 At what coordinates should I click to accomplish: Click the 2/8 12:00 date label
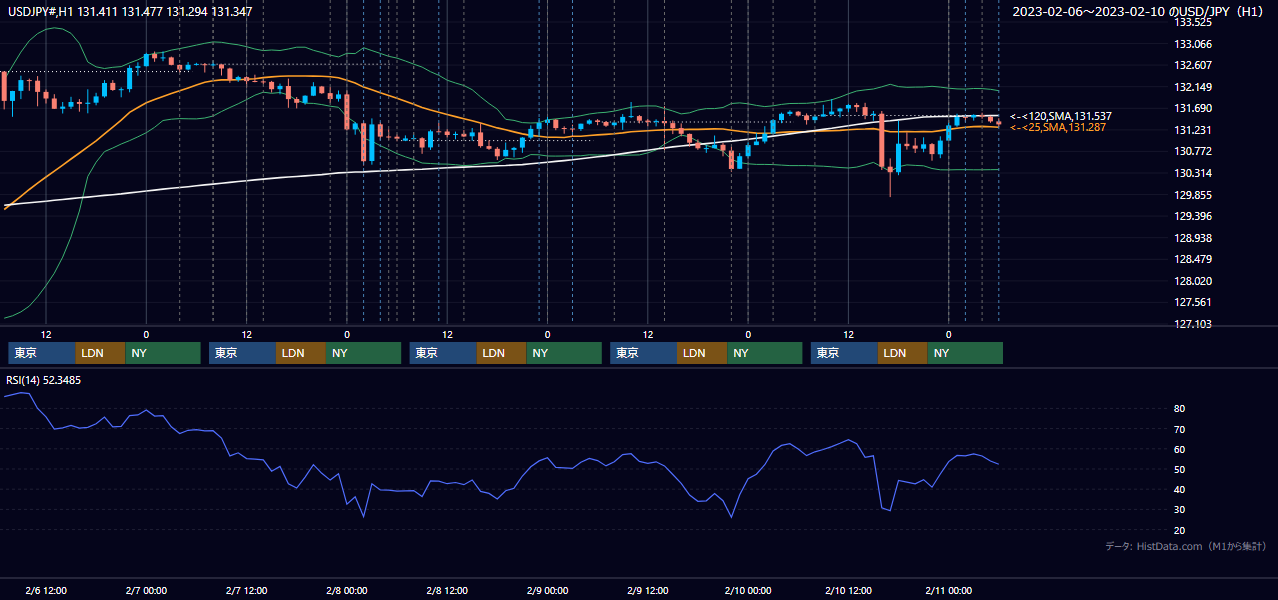pyautogui.click(x=447, y=591)
